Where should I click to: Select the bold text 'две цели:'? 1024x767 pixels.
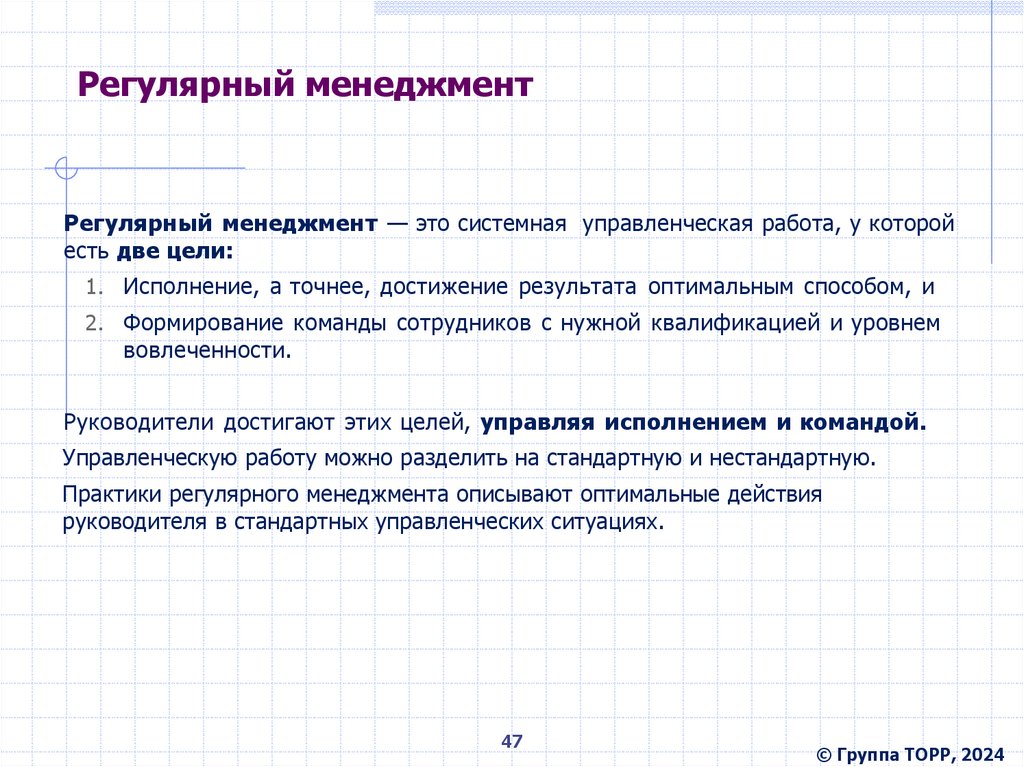click(x=175, y=251)
